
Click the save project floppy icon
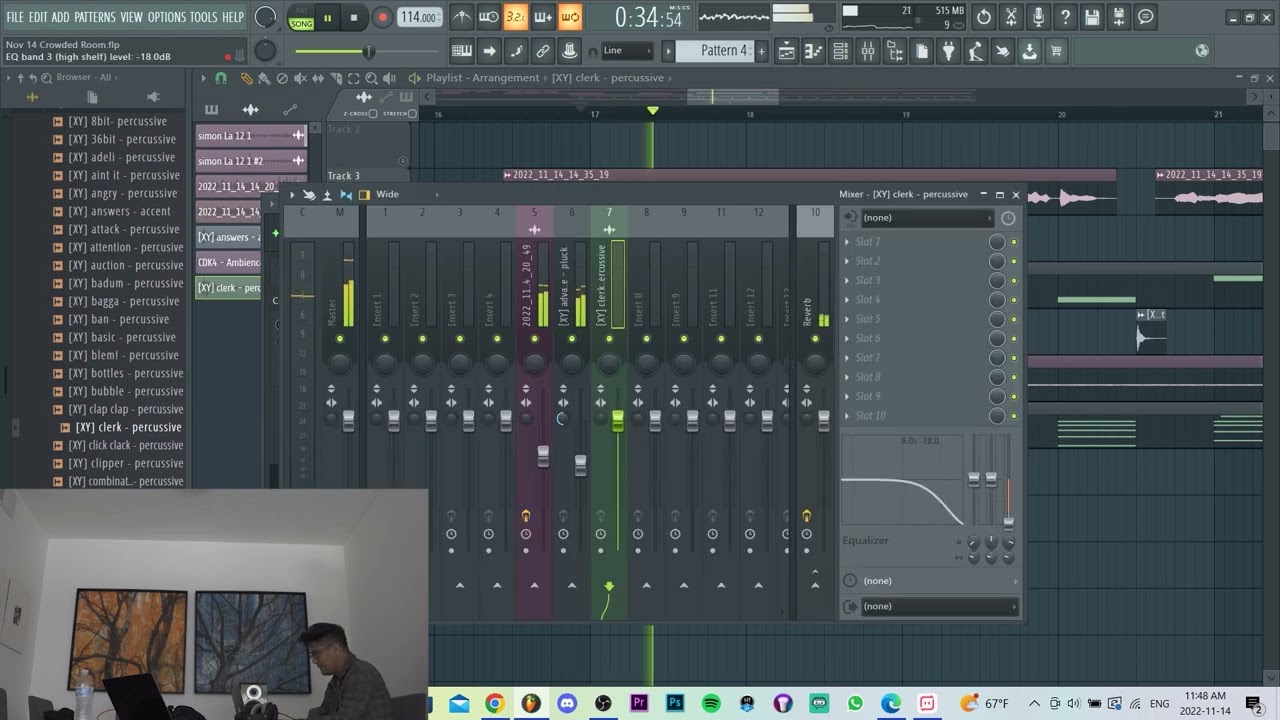click(1092, 17)
